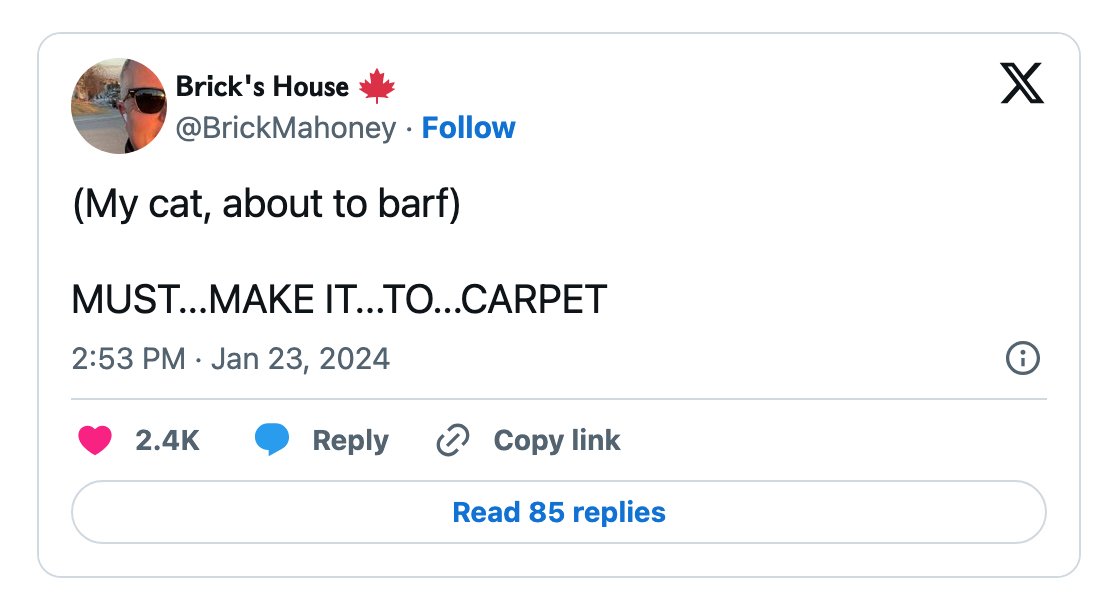Open the Brick's House profile avatar

(119, 106)
